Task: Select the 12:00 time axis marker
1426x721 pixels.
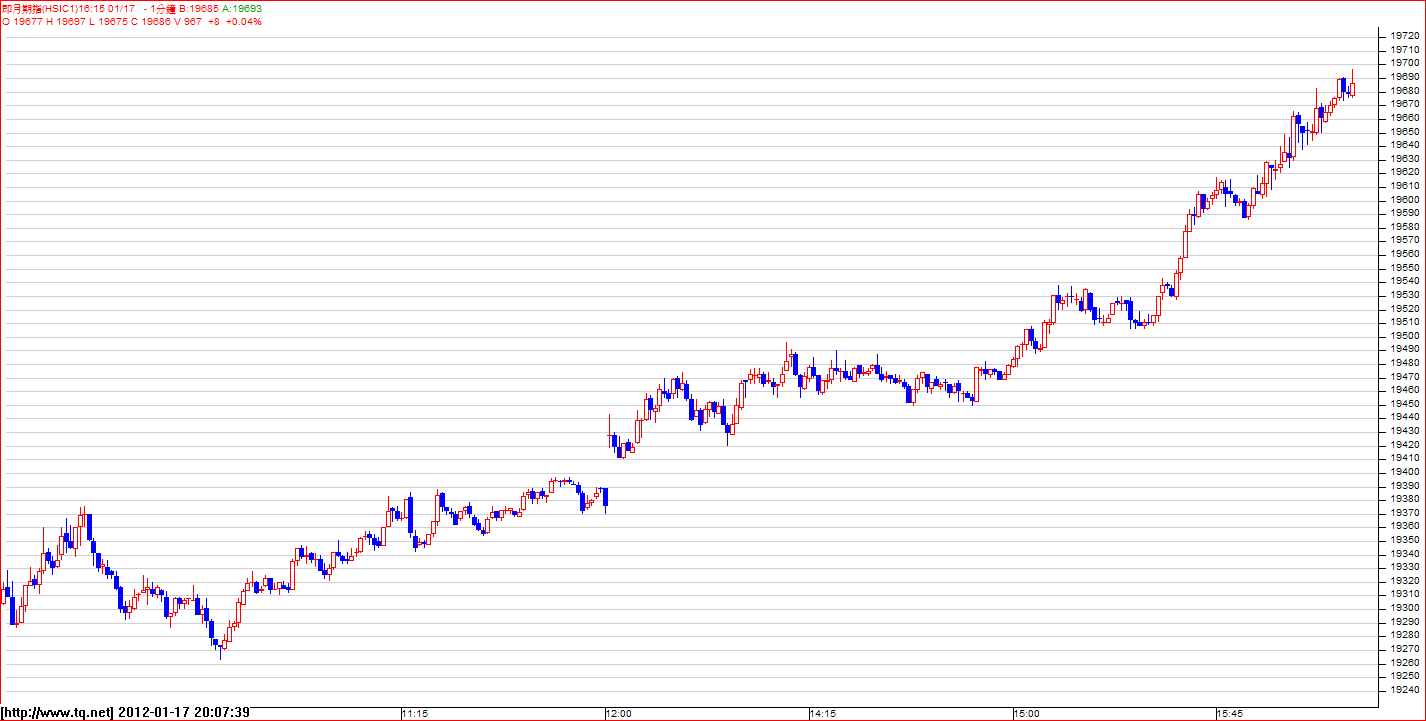Action: pyautogui.click(x=618, y=713)
